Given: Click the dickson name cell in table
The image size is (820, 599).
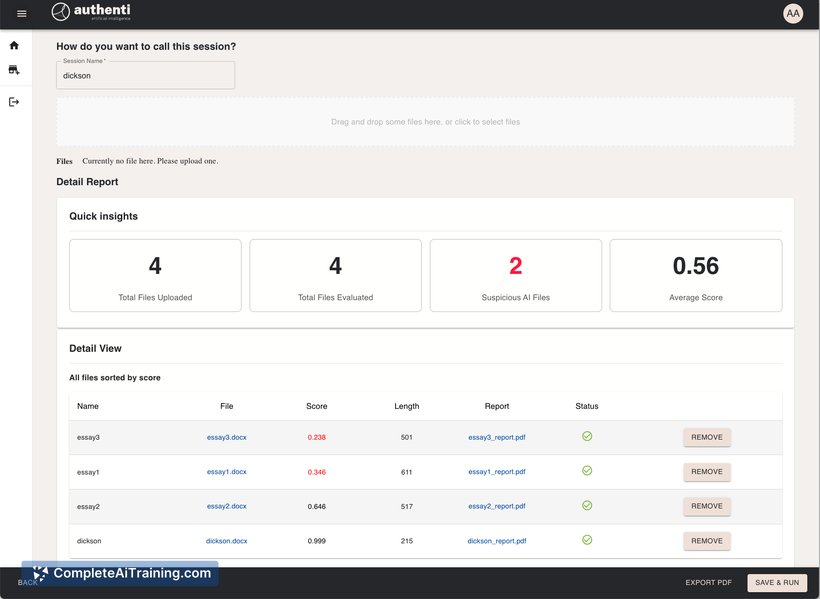Looking at the screenshot, I should coord(89,541).
